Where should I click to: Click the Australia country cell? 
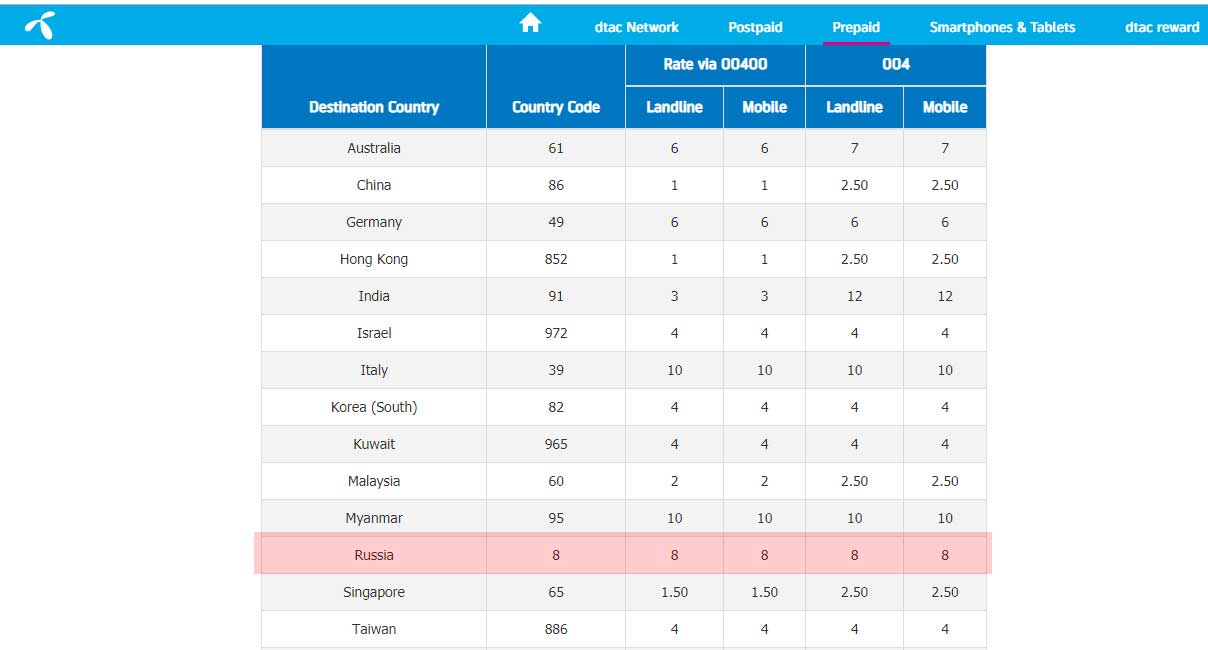(x=374, y=148)
